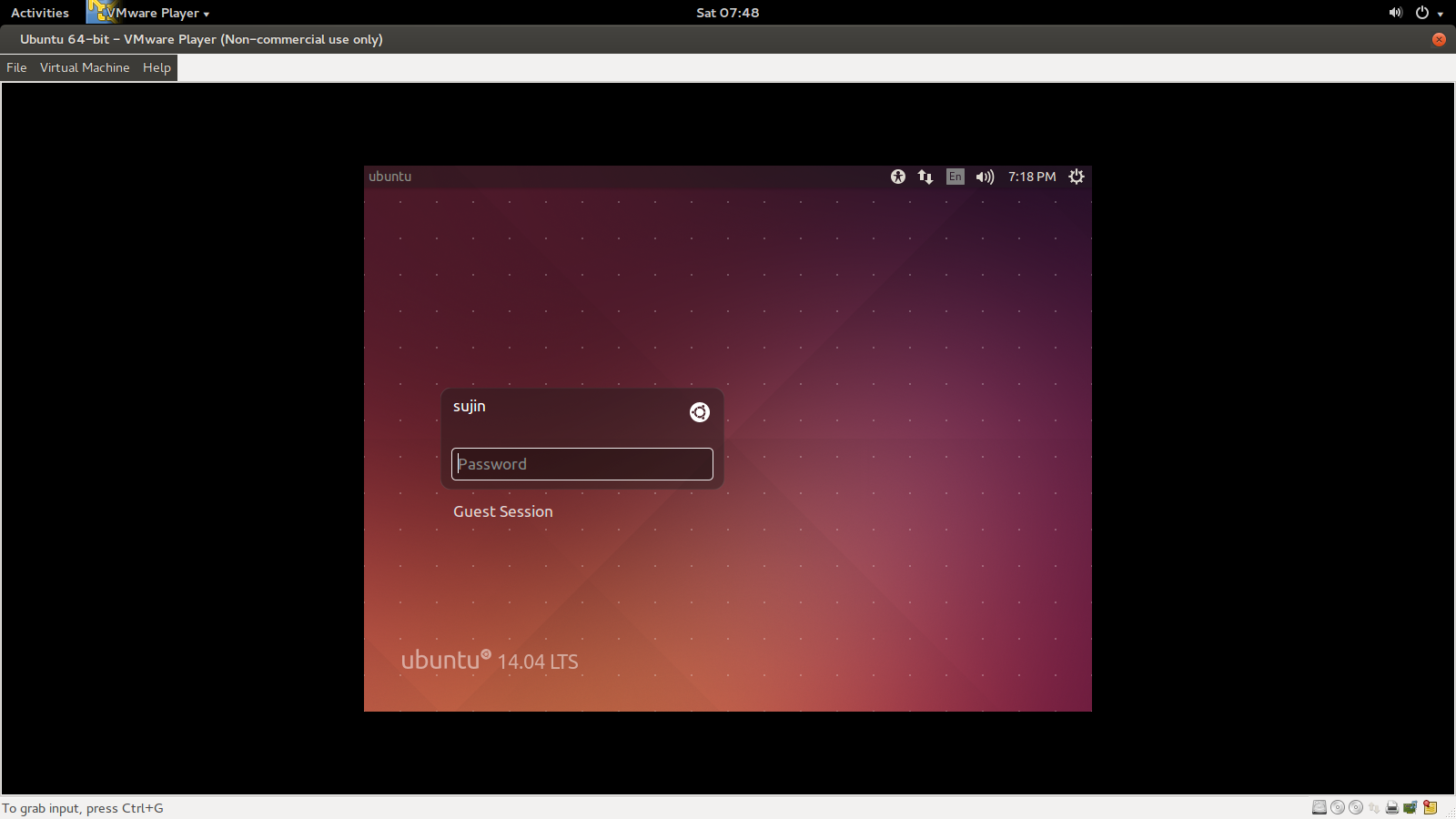Open the VMware message log note icon
The width and height of the screenshot is (1456, 819).
coord(1430,807)
